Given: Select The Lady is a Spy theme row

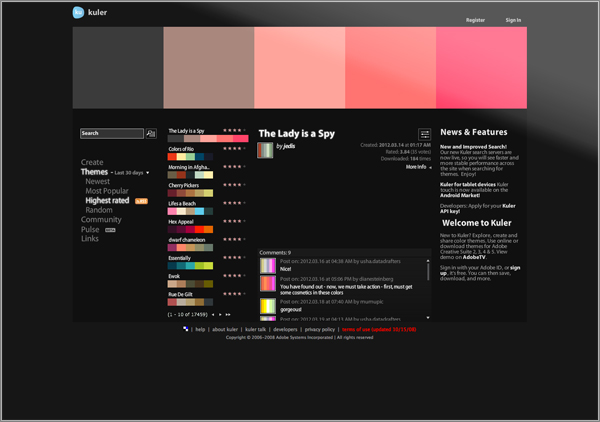Looking at the screenshot, I should 208,135.
